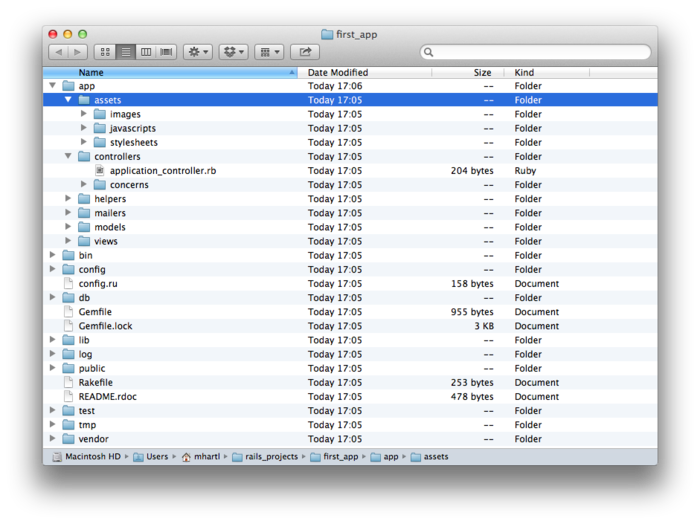Screen dimensions: 700x524
Task: Go back using the back arrow
Action: coord(58,52)
